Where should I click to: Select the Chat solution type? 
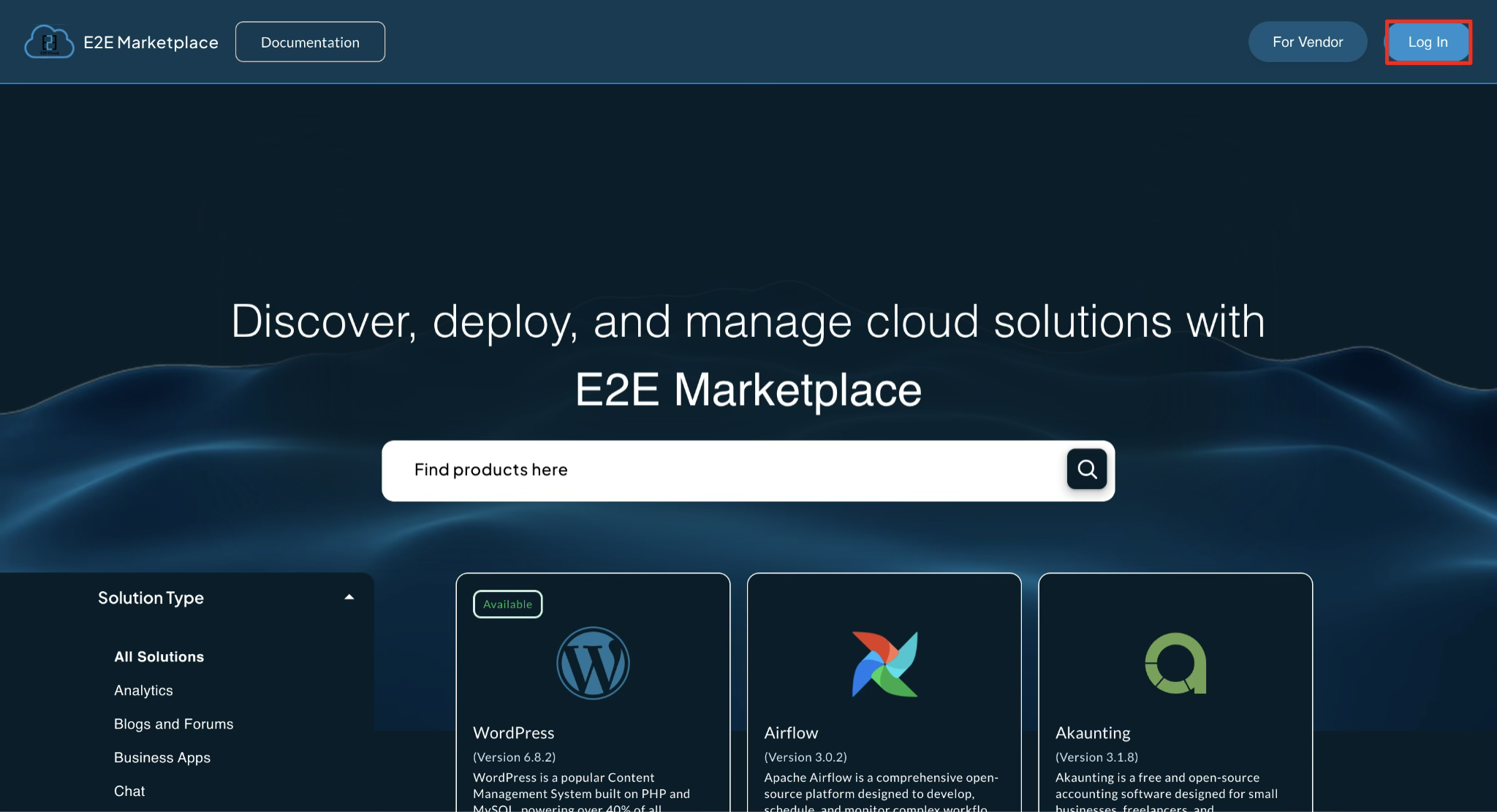pyautogui.click(x=129, y=790)
